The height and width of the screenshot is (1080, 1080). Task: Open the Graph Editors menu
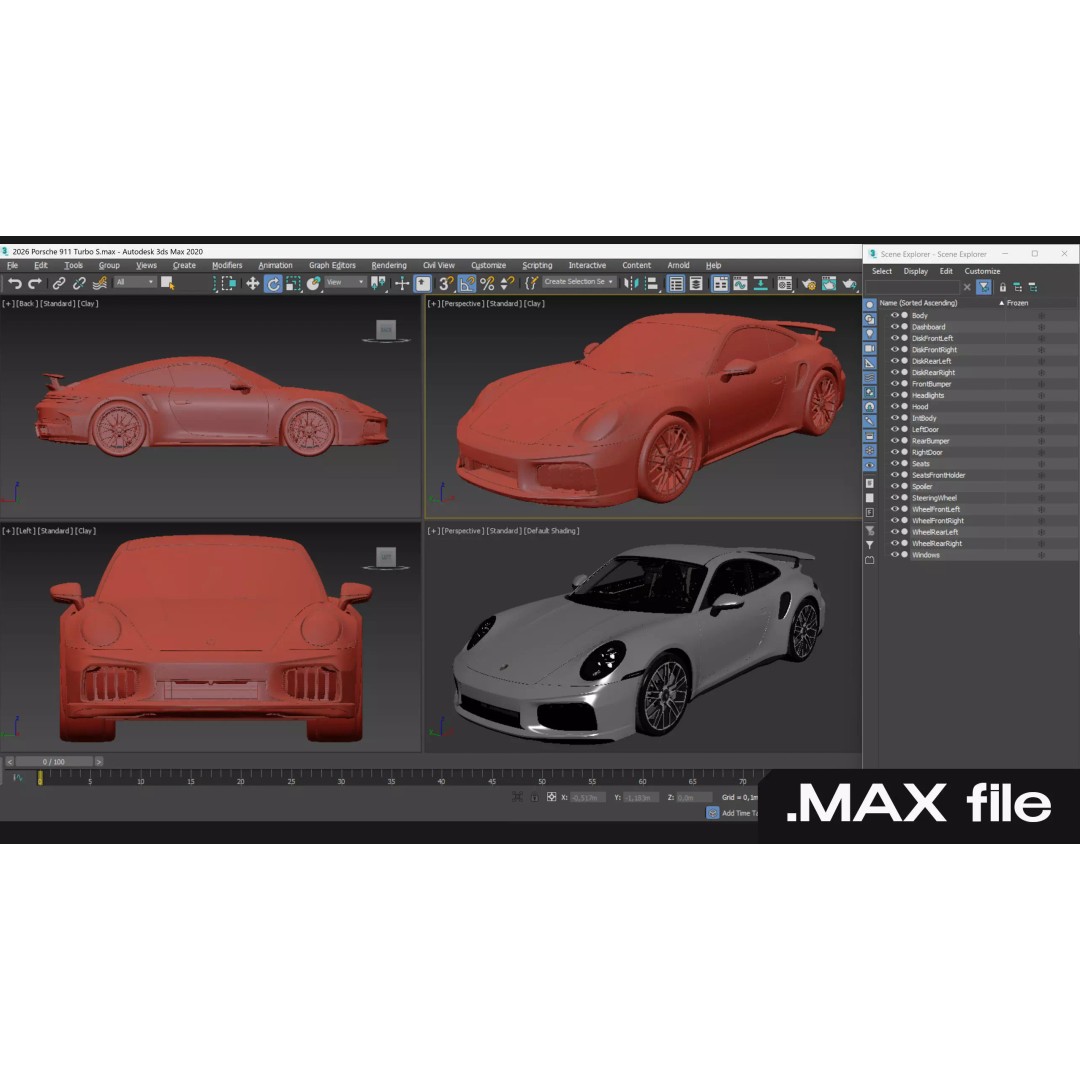coord(332,265)
